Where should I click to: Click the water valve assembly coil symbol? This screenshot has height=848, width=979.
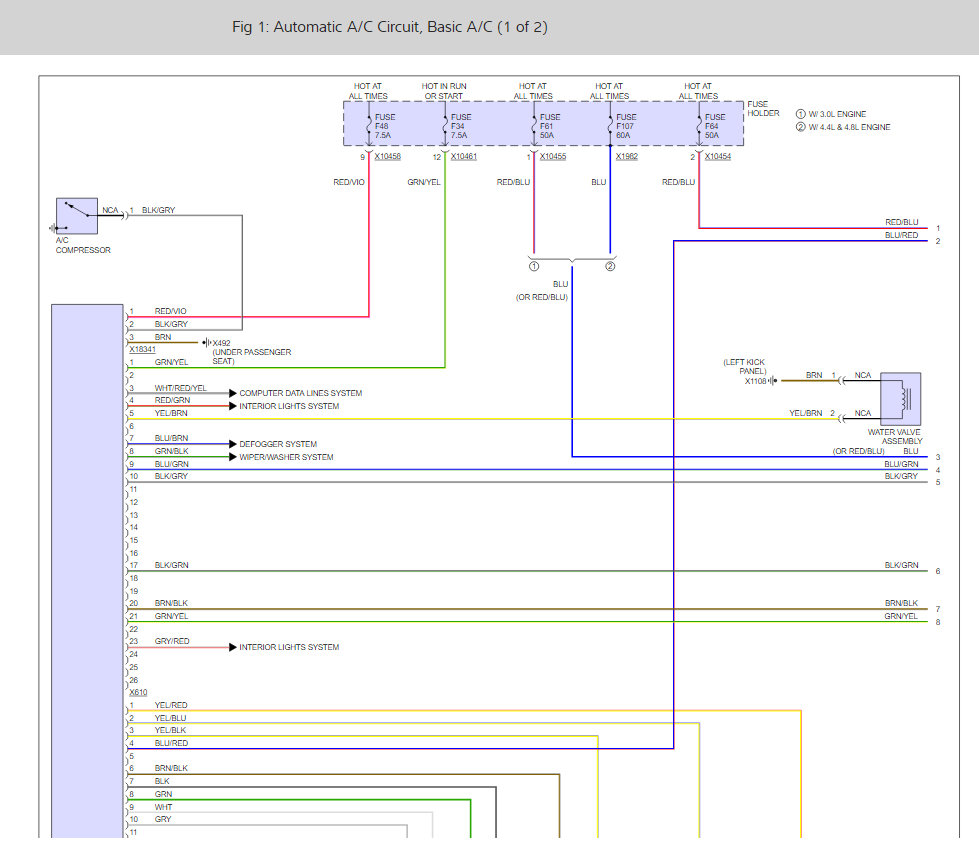tap(900, 399)
